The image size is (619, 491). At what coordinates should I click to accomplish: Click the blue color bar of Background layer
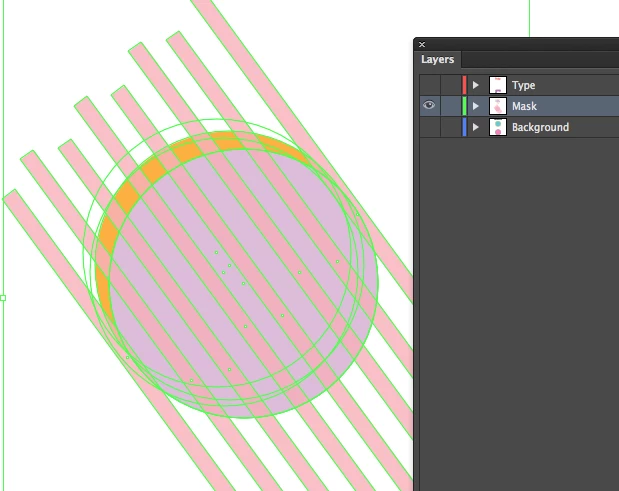(x=464, y=127)
